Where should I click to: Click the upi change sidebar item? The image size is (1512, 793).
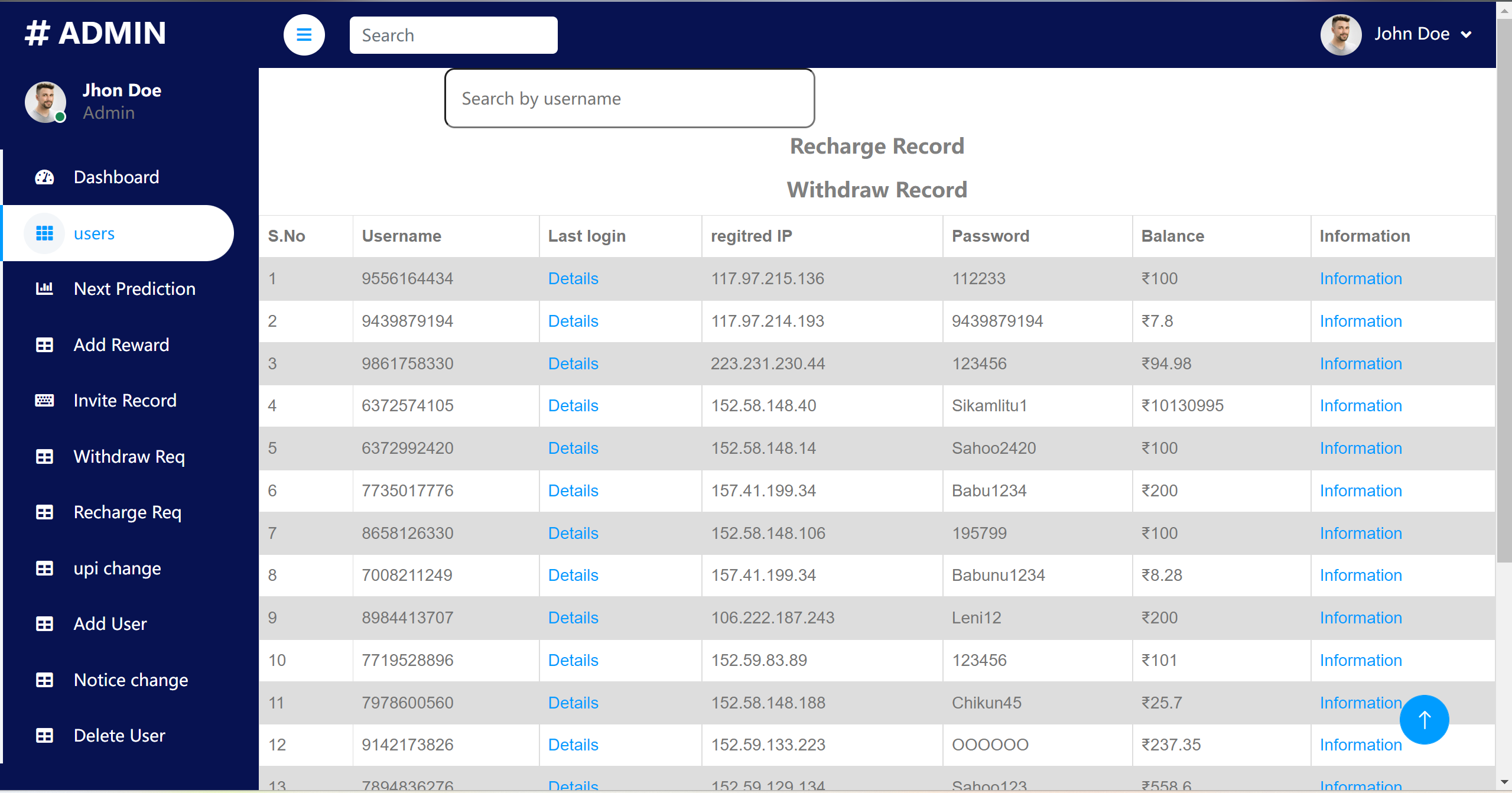(x=117, y=569)
